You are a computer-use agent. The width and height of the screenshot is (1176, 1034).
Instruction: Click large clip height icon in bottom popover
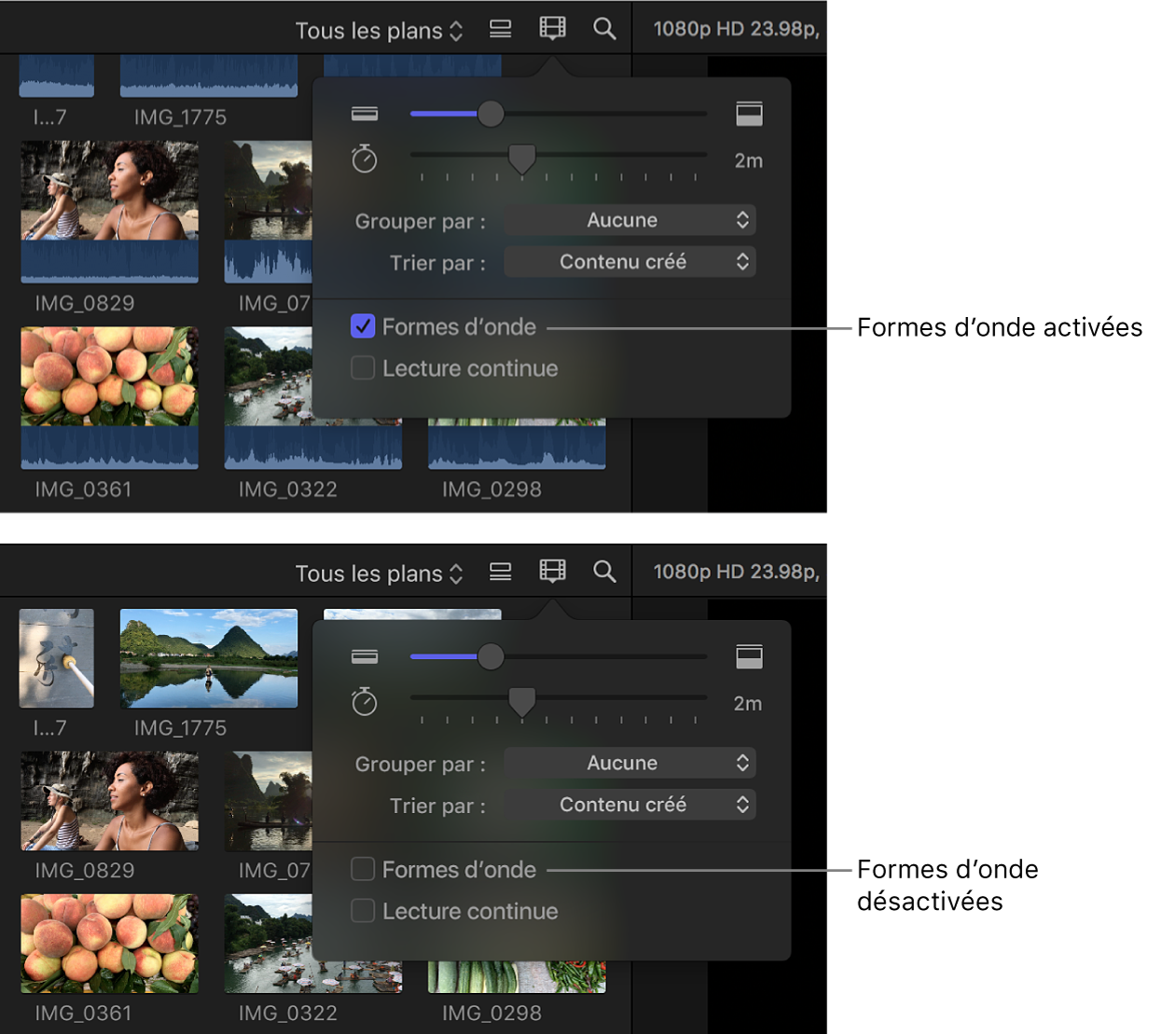[x=749, y=656]
